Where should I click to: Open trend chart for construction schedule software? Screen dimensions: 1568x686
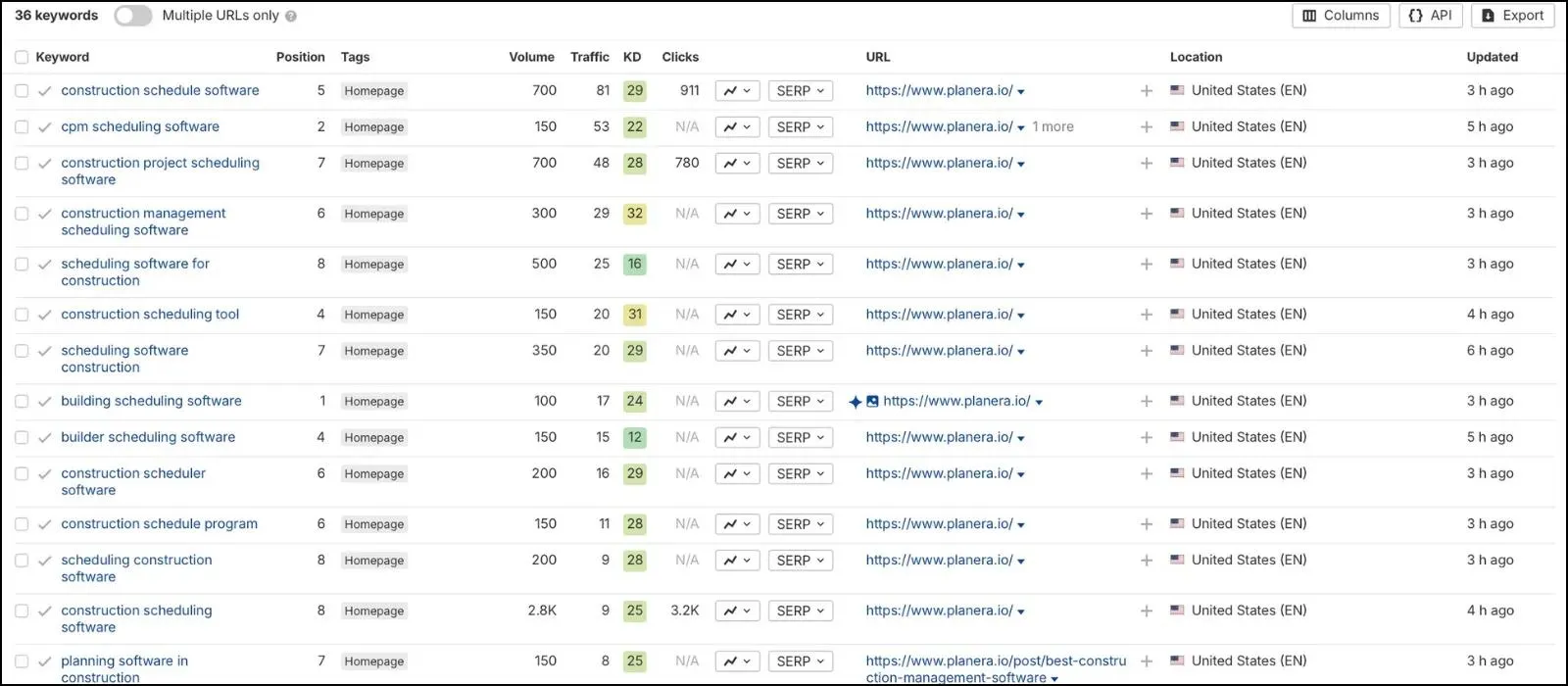[737, 91]
